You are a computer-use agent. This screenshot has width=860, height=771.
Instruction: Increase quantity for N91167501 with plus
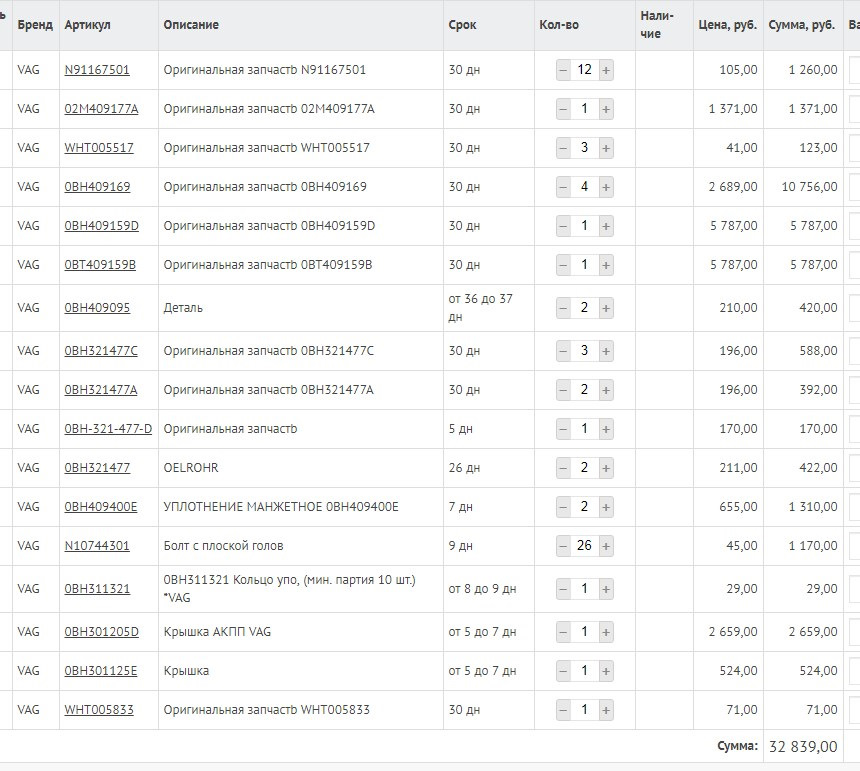tap(606, 70)
